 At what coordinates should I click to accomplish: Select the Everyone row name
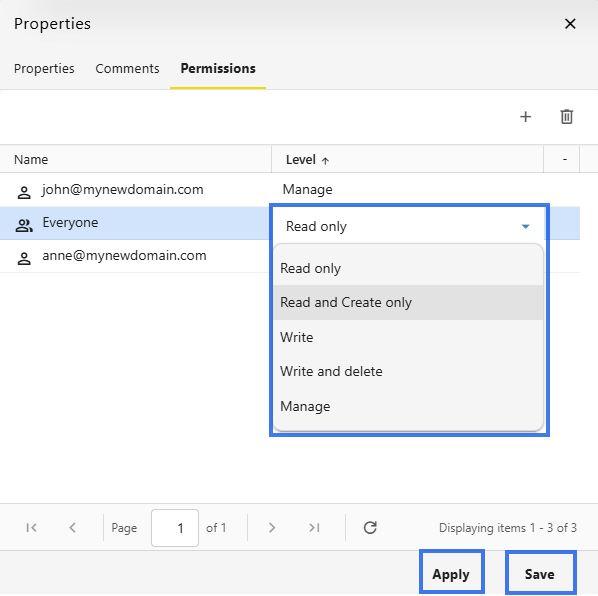coord(70,222)
